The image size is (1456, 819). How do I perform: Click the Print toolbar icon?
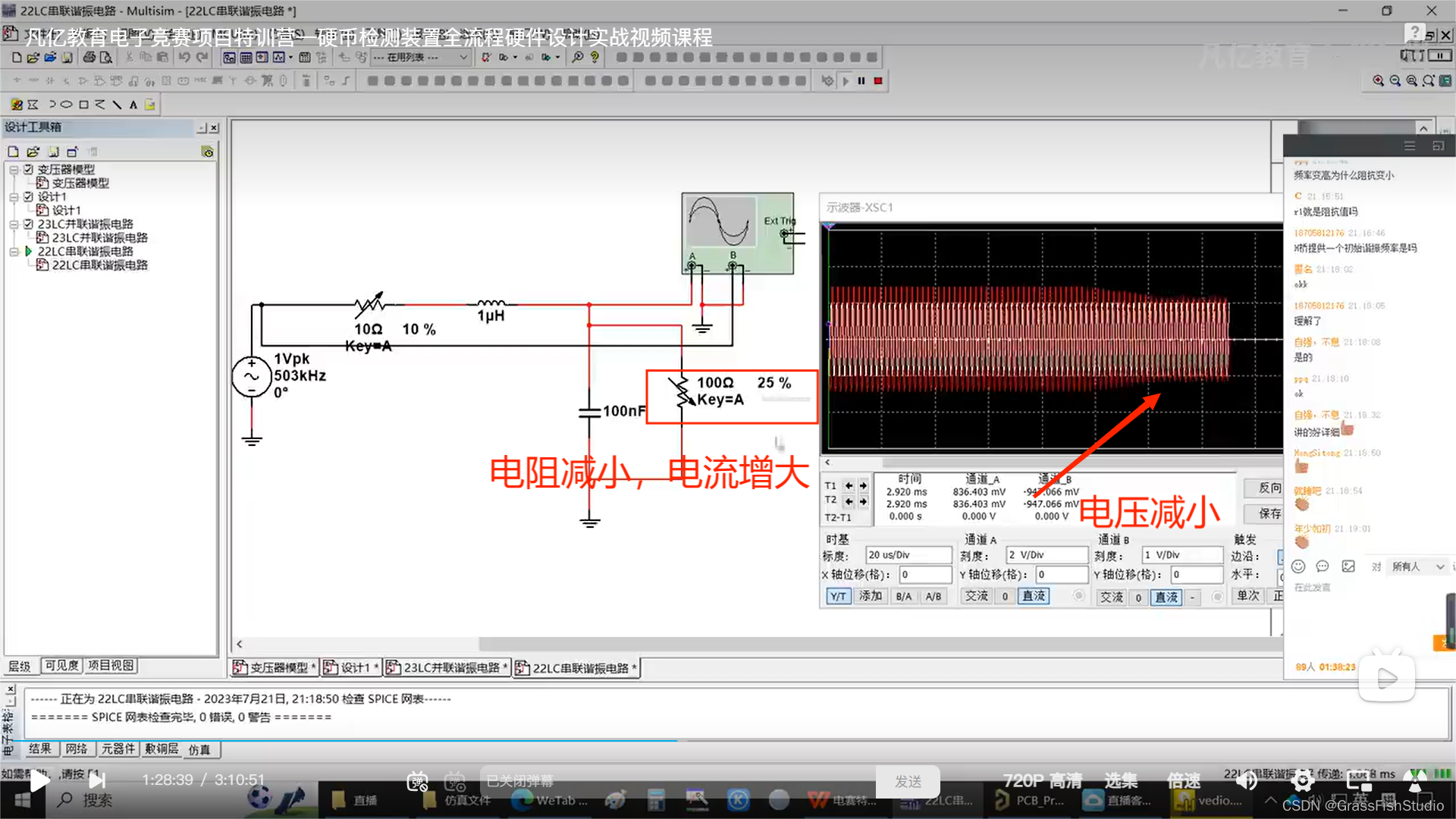(x=89, y=58)
